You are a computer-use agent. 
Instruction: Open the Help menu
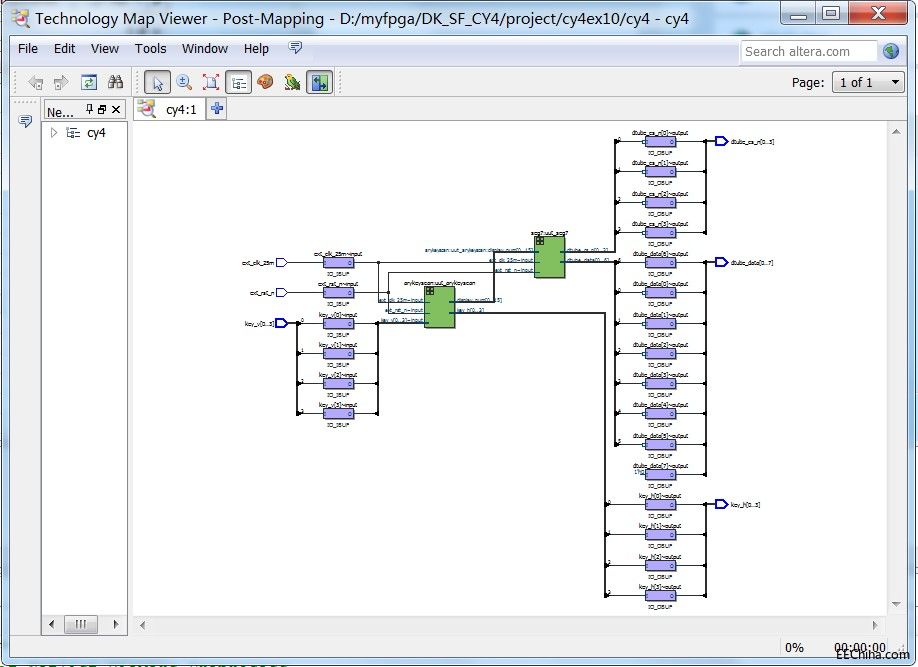256,49
